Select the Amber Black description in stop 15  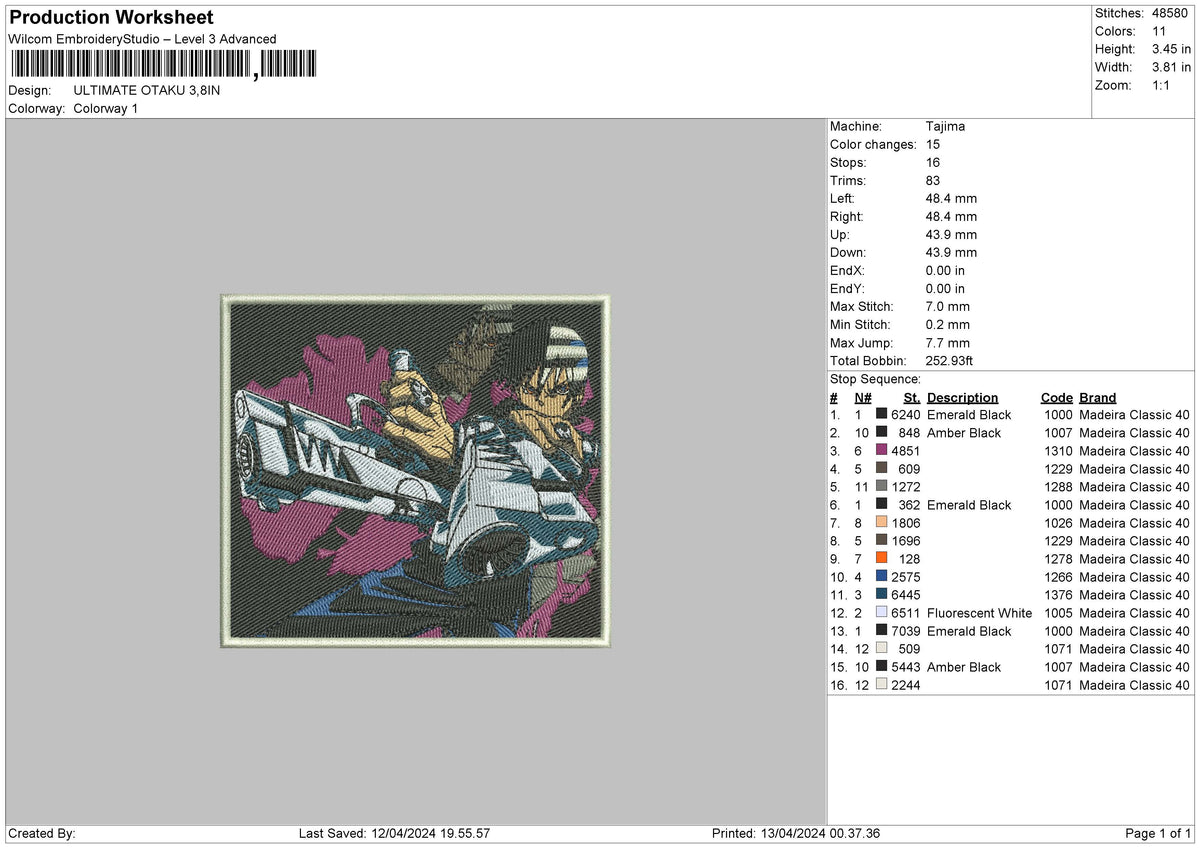click(964, 667)
